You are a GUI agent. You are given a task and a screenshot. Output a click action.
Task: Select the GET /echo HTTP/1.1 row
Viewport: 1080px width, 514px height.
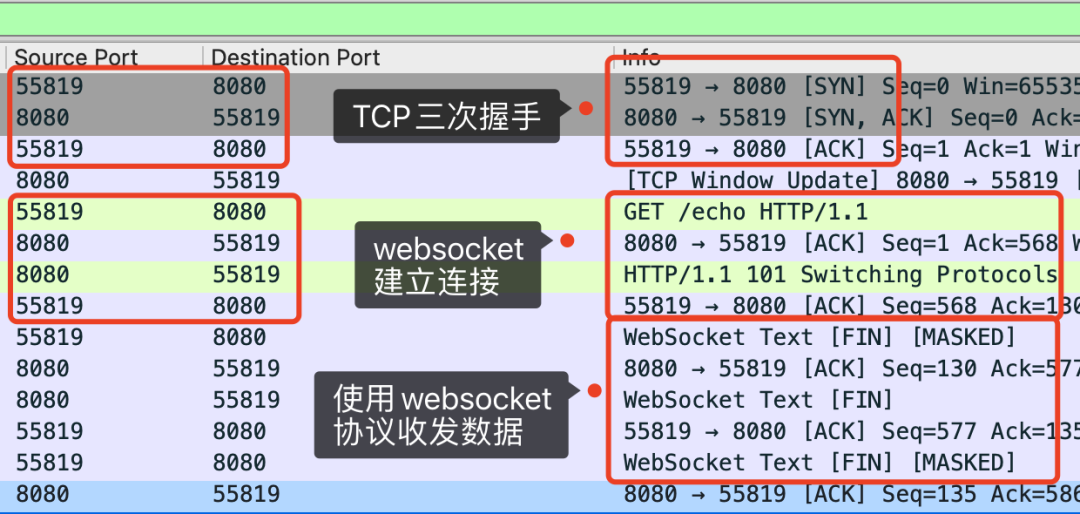(x=540, y=212)
